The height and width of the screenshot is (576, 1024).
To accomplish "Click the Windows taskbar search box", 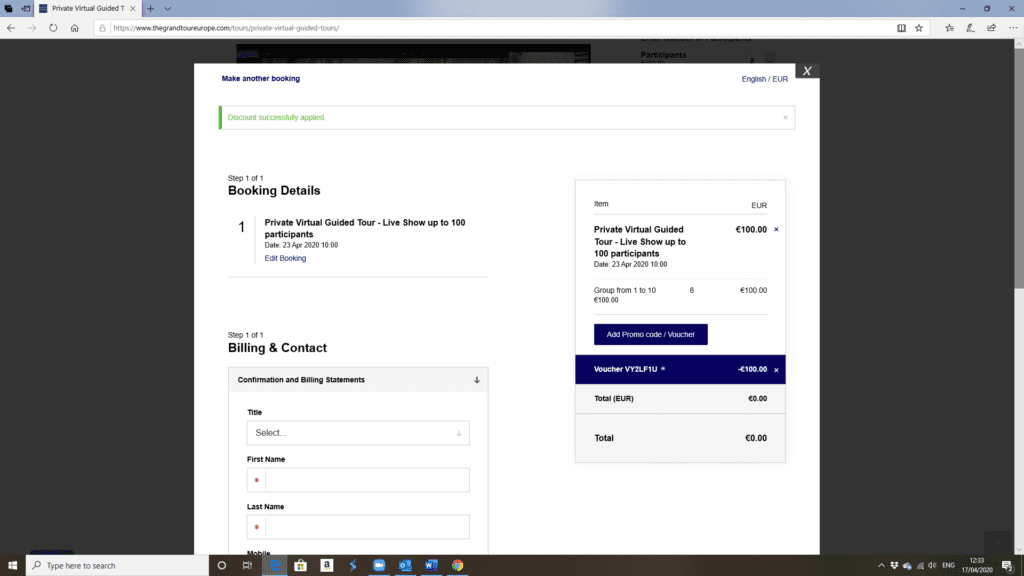I will click(118, 566).
